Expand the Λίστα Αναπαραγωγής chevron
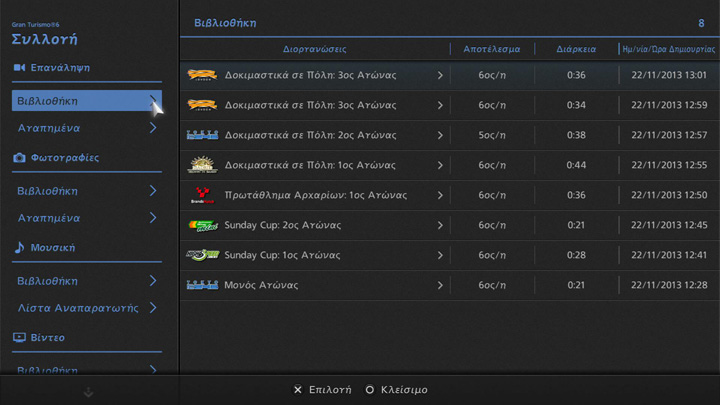The height and width of the screenshot is (405, 720). [153, 308]
